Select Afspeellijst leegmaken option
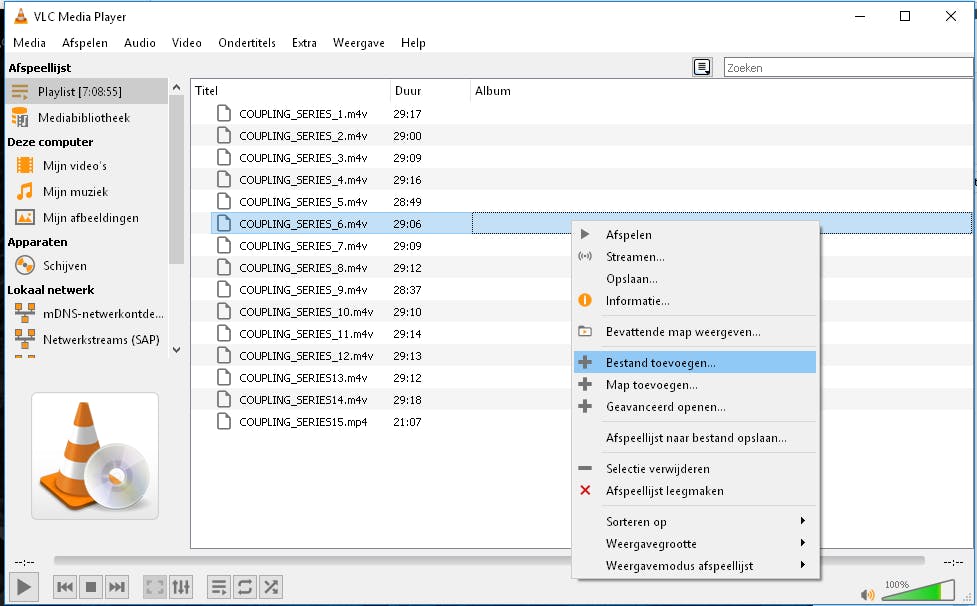The image size is (977, 606). pos(664,491)
